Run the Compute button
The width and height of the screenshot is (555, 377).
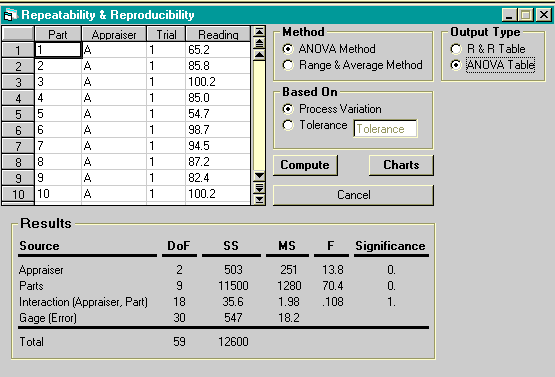pyautogui.click(x=305, y=165)
